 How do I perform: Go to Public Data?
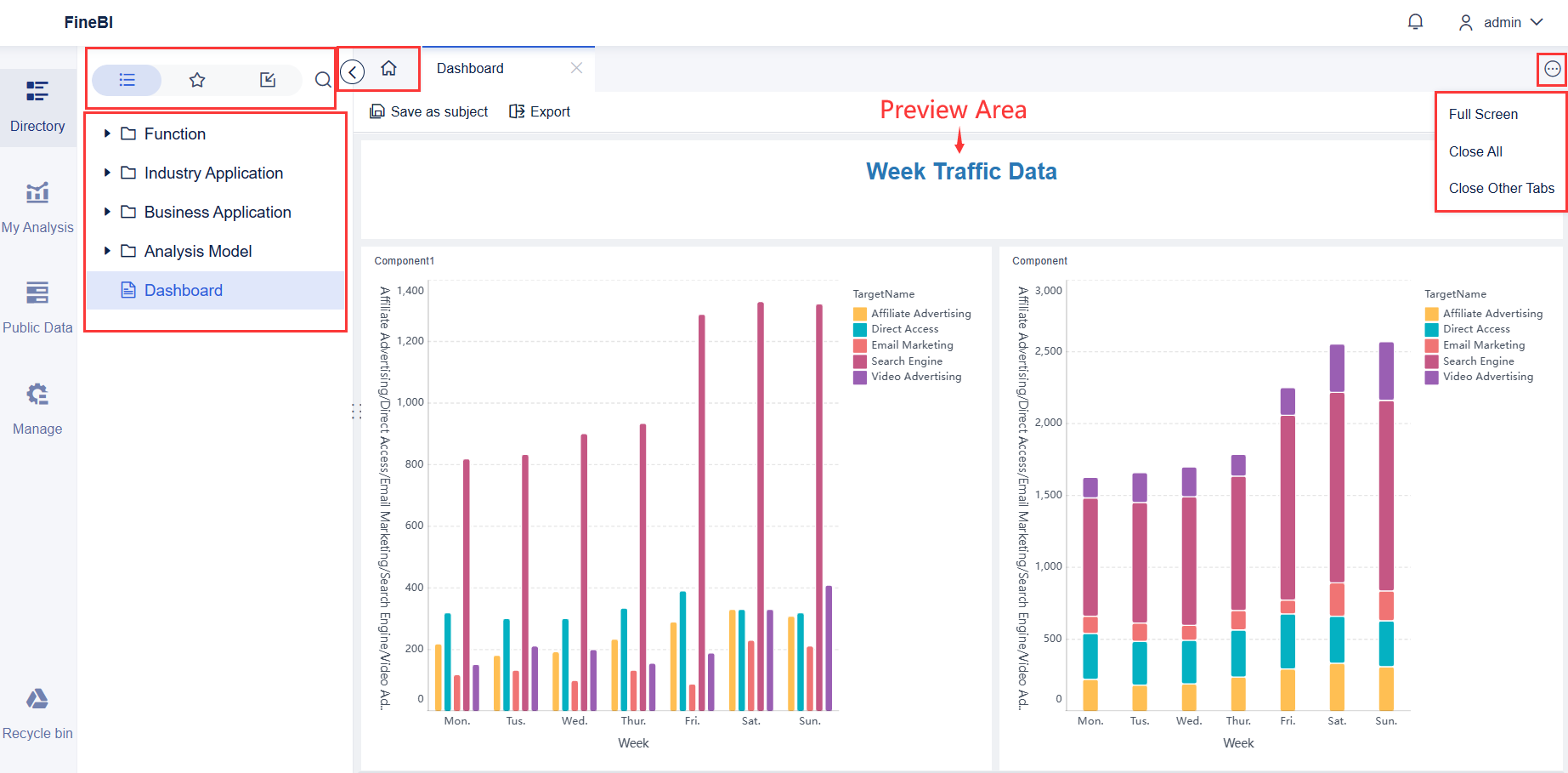37,307
